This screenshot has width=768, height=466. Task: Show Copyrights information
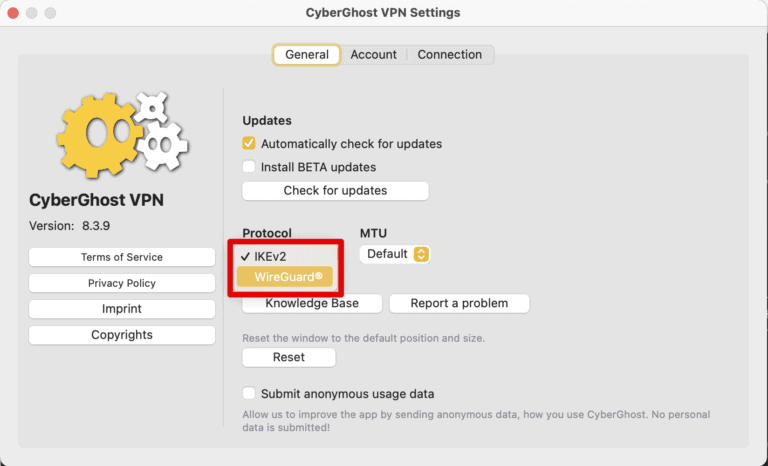122,335
